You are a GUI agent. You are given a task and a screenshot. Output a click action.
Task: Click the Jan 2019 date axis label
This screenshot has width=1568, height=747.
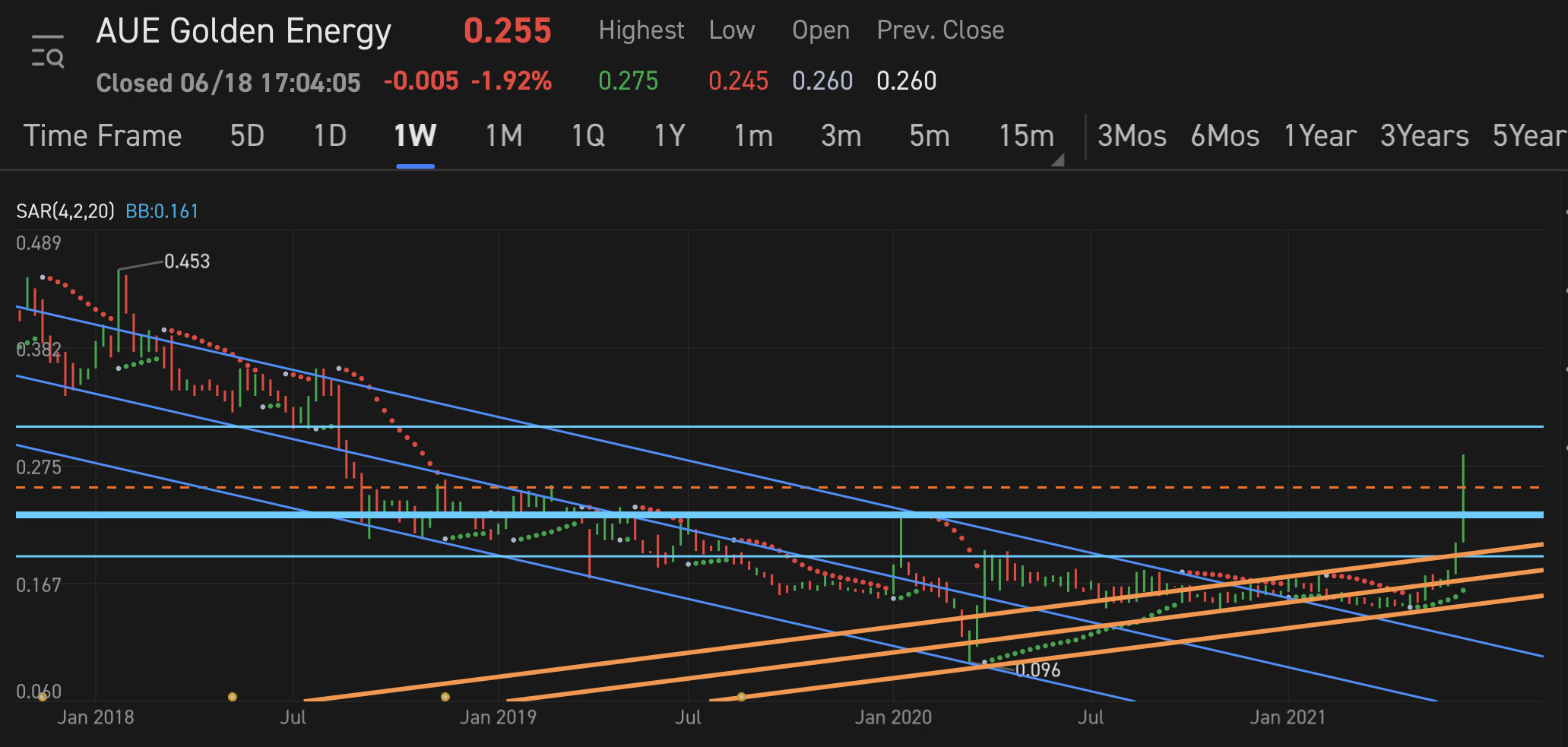point(498,717)
